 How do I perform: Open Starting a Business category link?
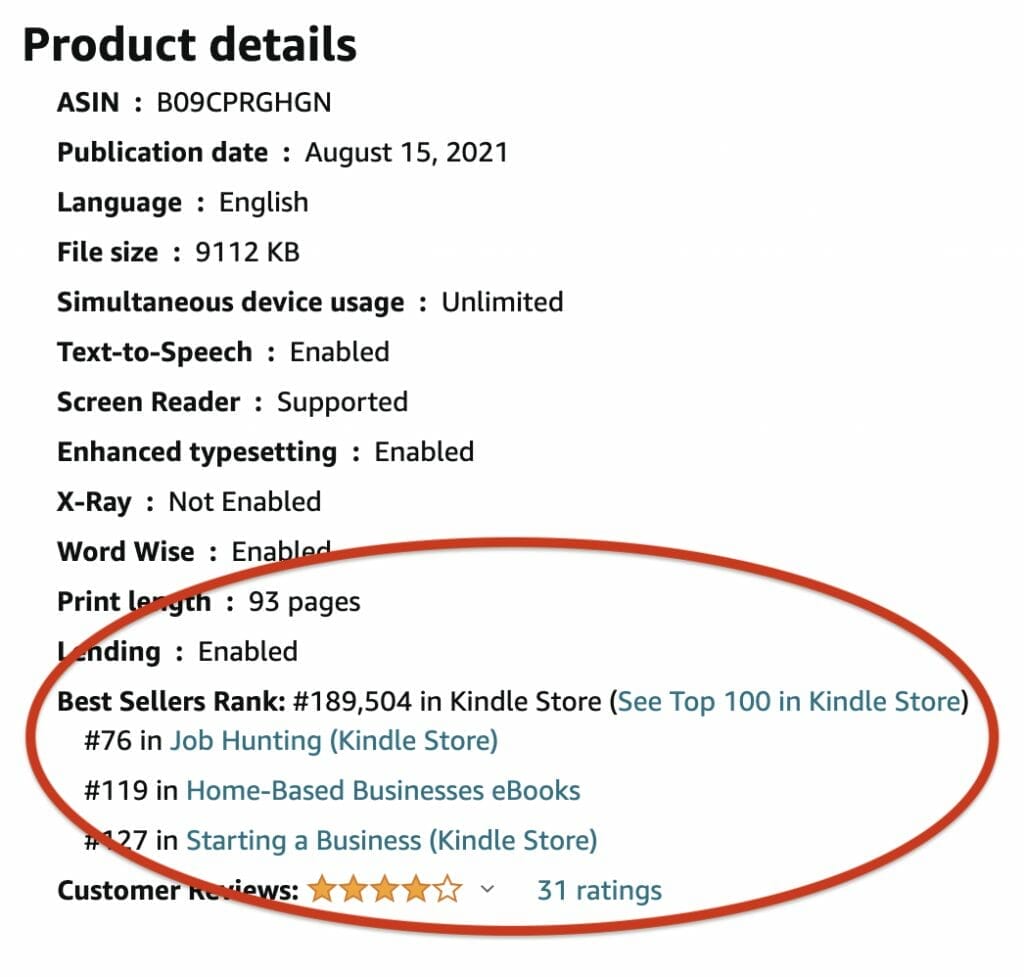click(x=392, y=840)
